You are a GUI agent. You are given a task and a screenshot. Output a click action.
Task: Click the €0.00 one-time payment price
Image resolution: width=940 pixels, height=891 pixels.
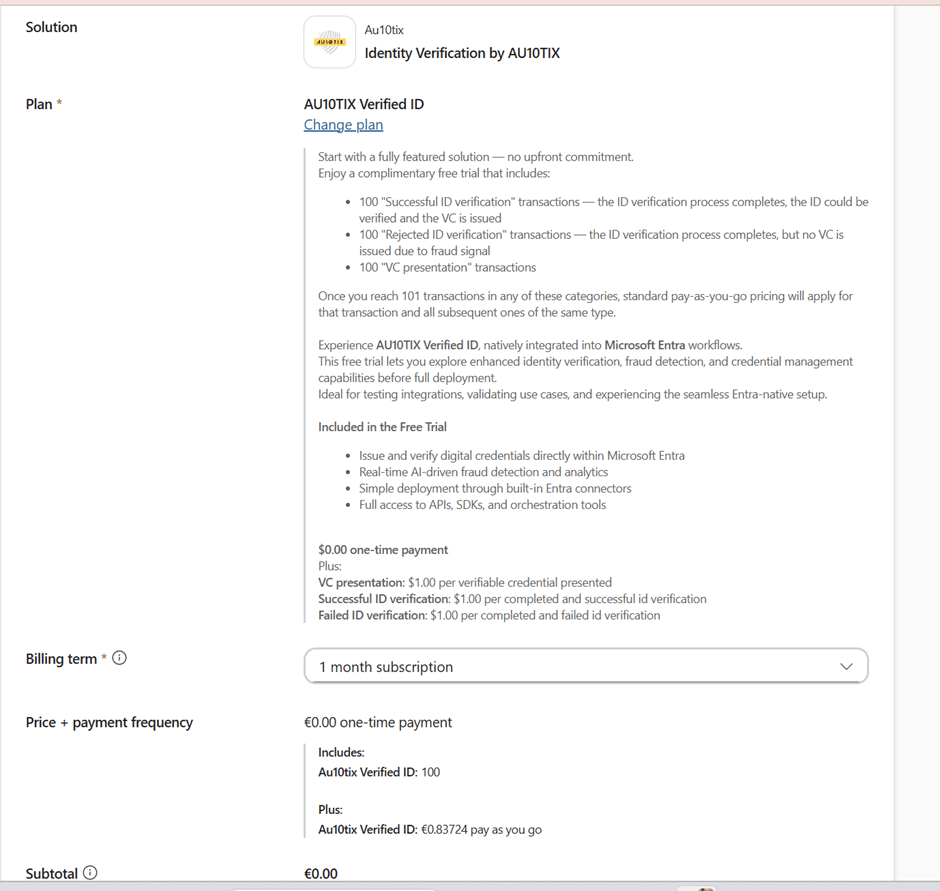378,722
